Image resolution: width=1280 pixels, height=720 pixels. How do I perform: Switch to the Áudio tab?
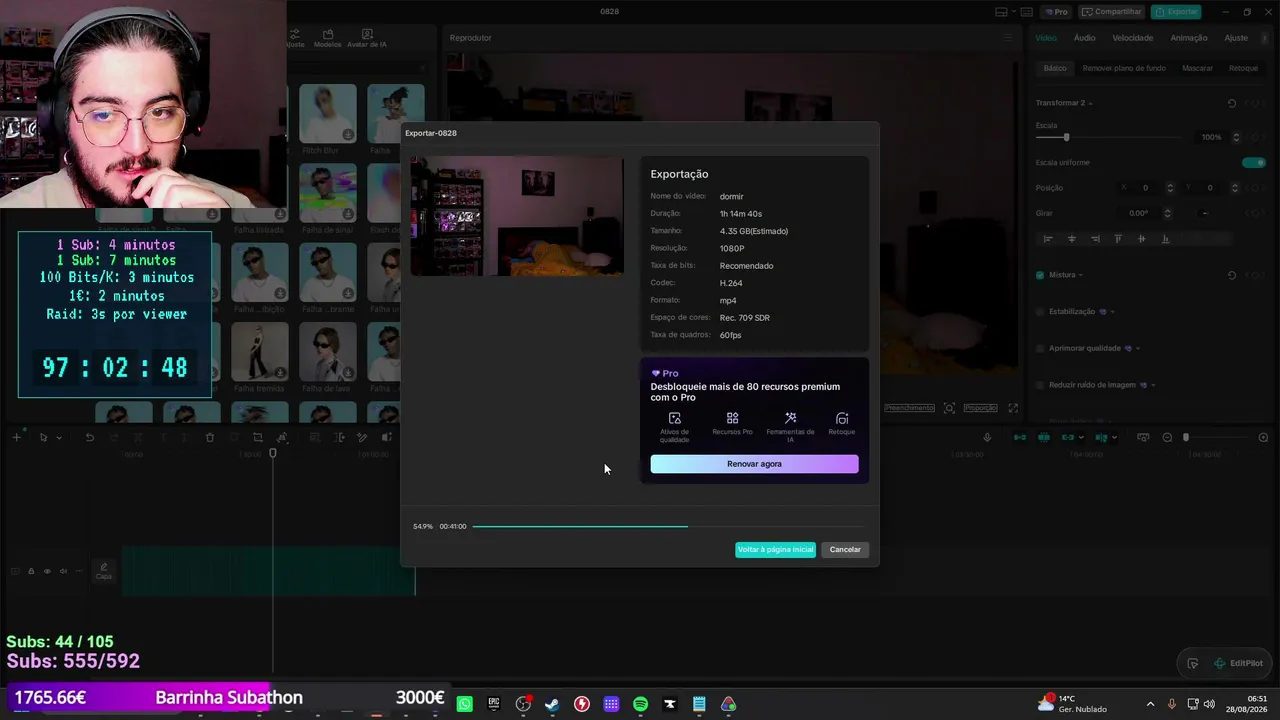[1084, 38]
